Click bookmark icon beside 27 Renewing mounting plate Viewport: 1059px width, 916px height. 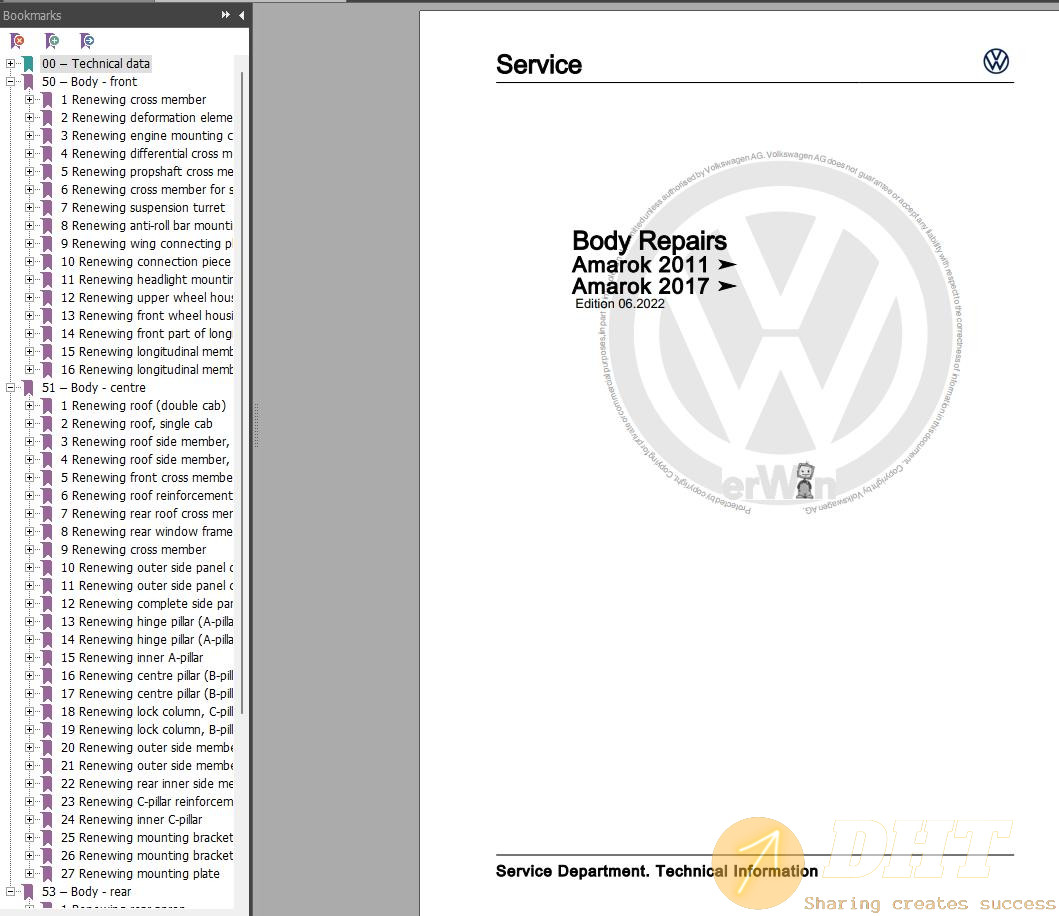(x=47, y=874)
